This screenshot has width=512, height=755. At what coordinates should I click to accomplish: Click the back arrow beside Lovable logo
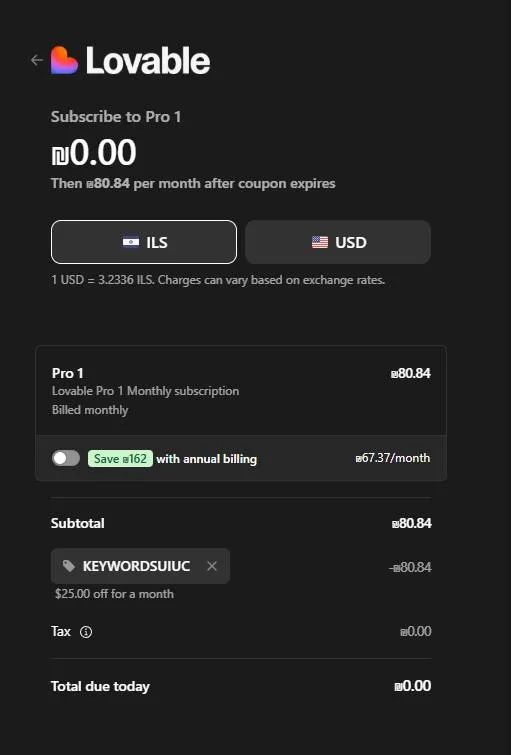[x=37, y=60]
